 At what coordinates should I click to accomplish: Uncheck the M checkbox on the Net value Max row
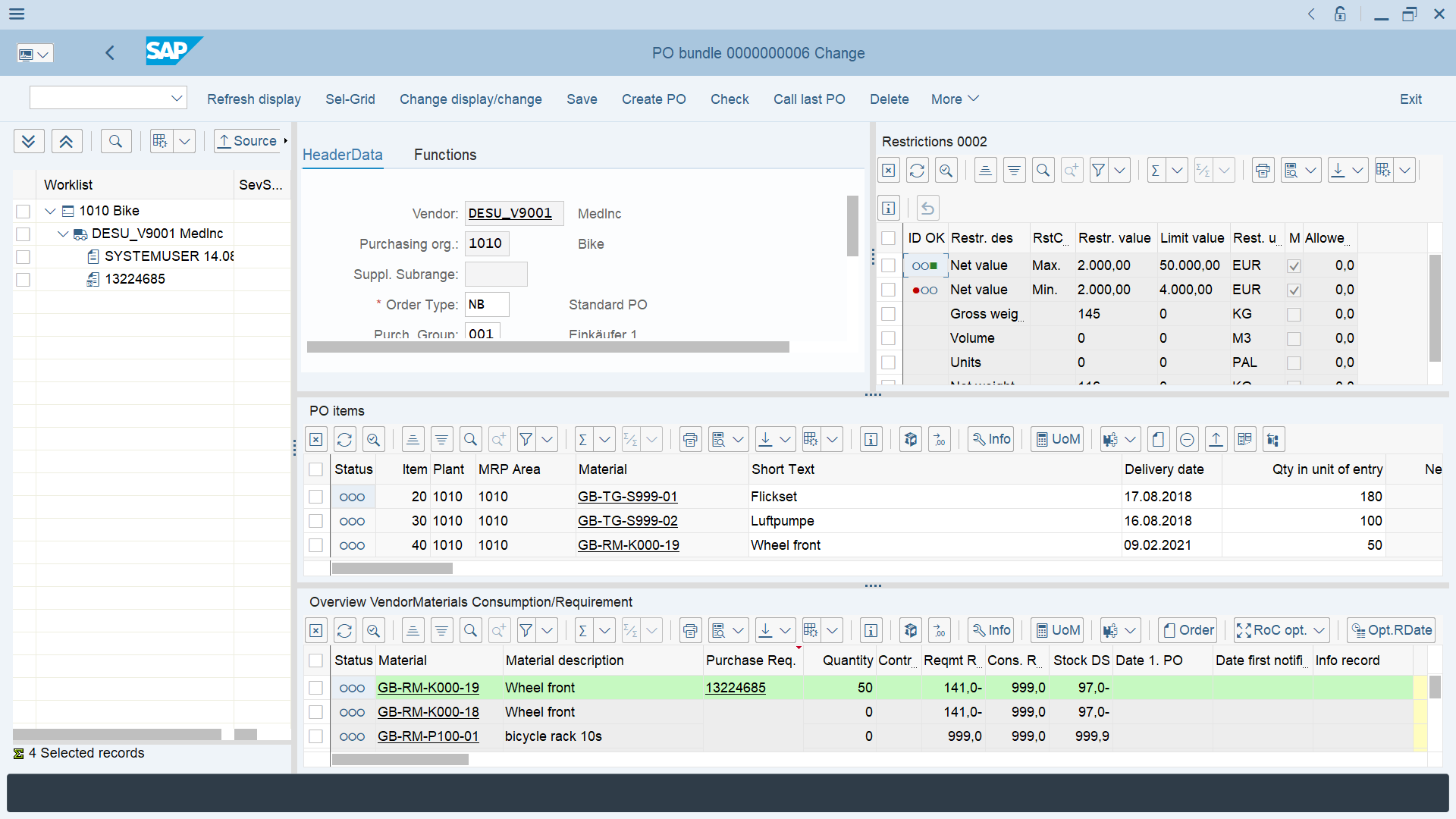(1294, 265)
